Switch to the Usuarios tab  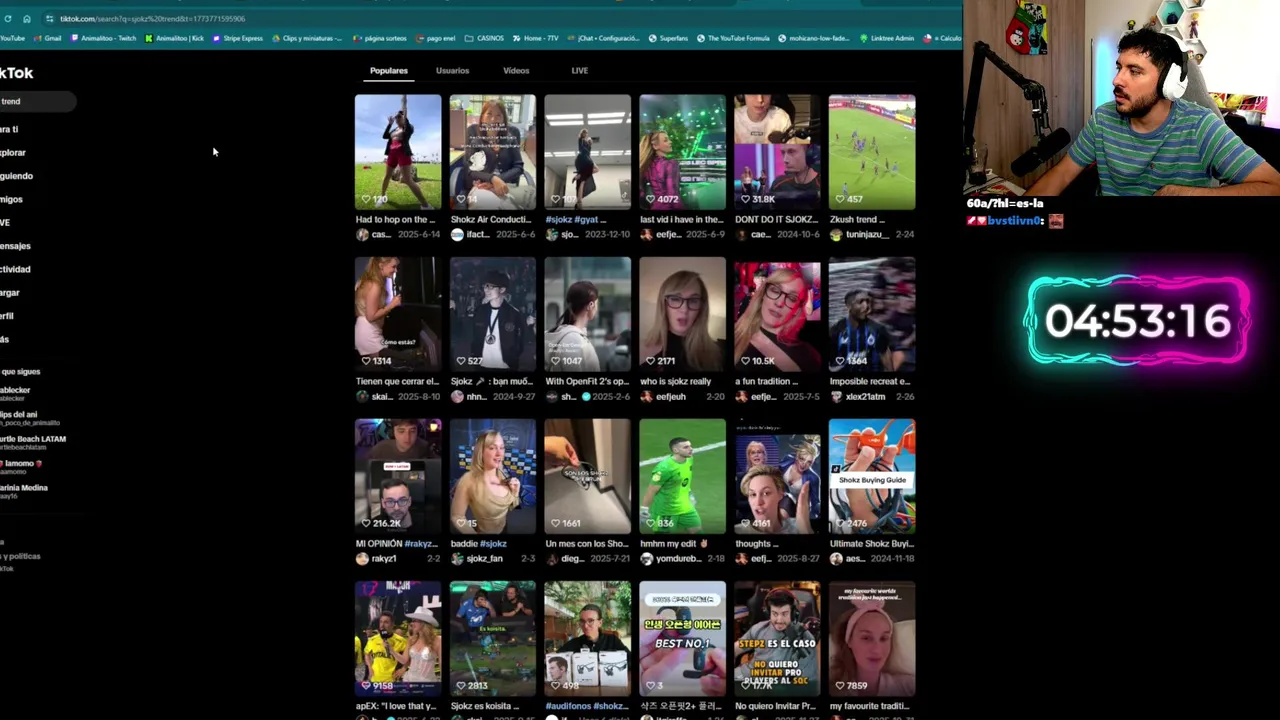452,71
